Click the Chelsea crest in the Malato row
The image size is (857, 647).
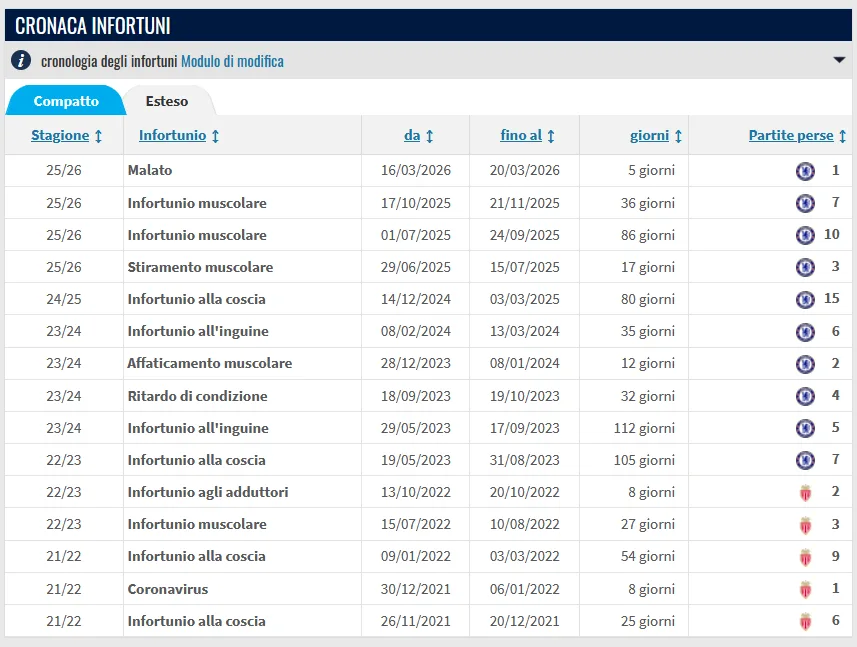[x=805, y=171]
